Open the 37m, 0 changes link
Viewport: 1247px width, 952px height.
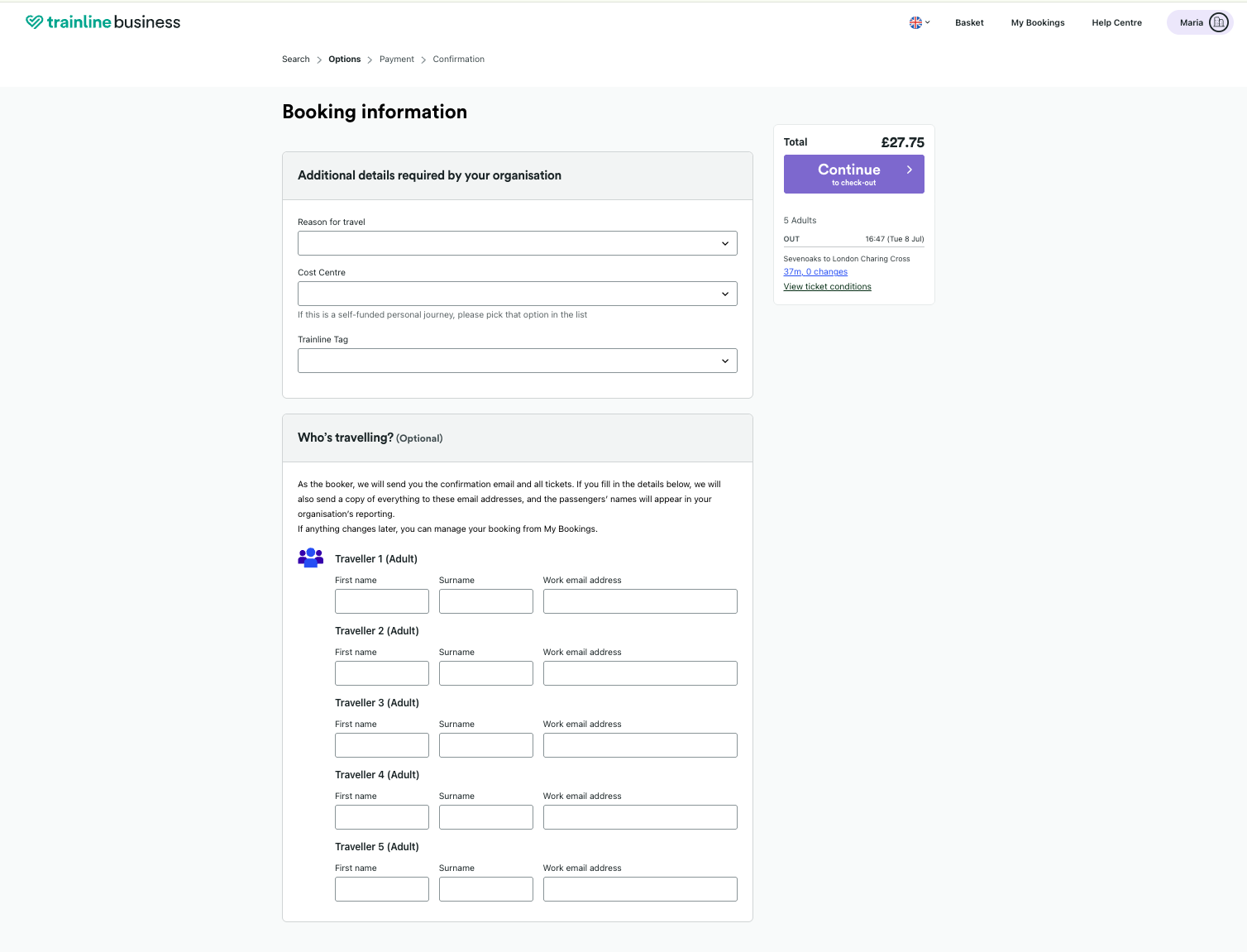tap(815, 271)
